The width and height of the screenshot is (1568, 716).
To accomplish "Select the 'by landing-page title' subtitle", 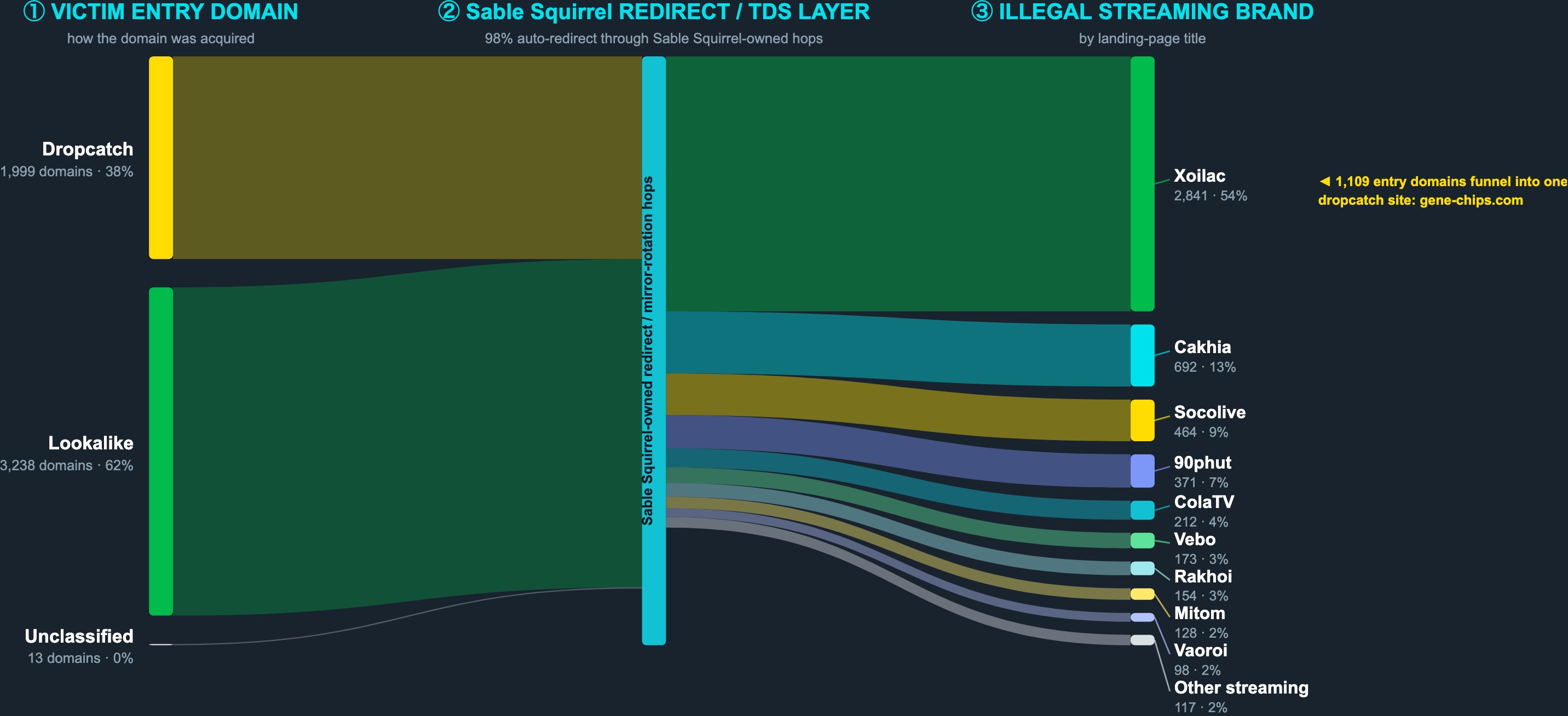I will coord(1142,38).
